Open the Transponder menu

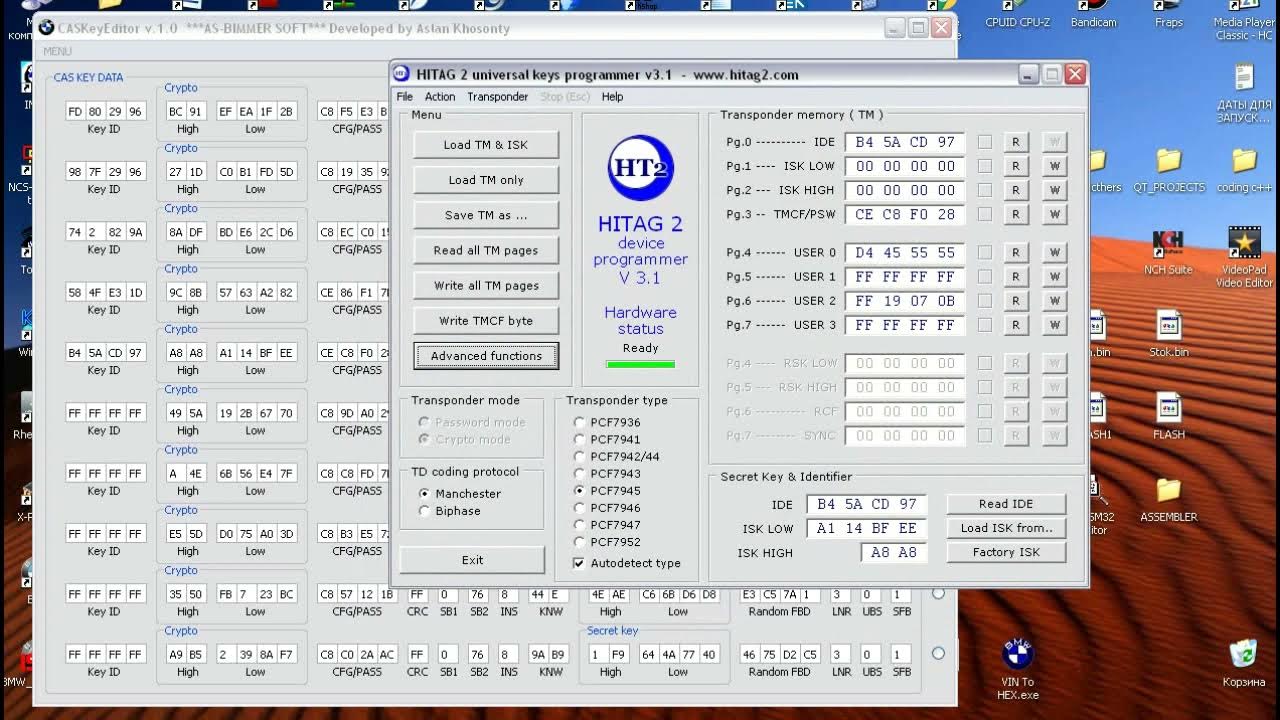497,96
